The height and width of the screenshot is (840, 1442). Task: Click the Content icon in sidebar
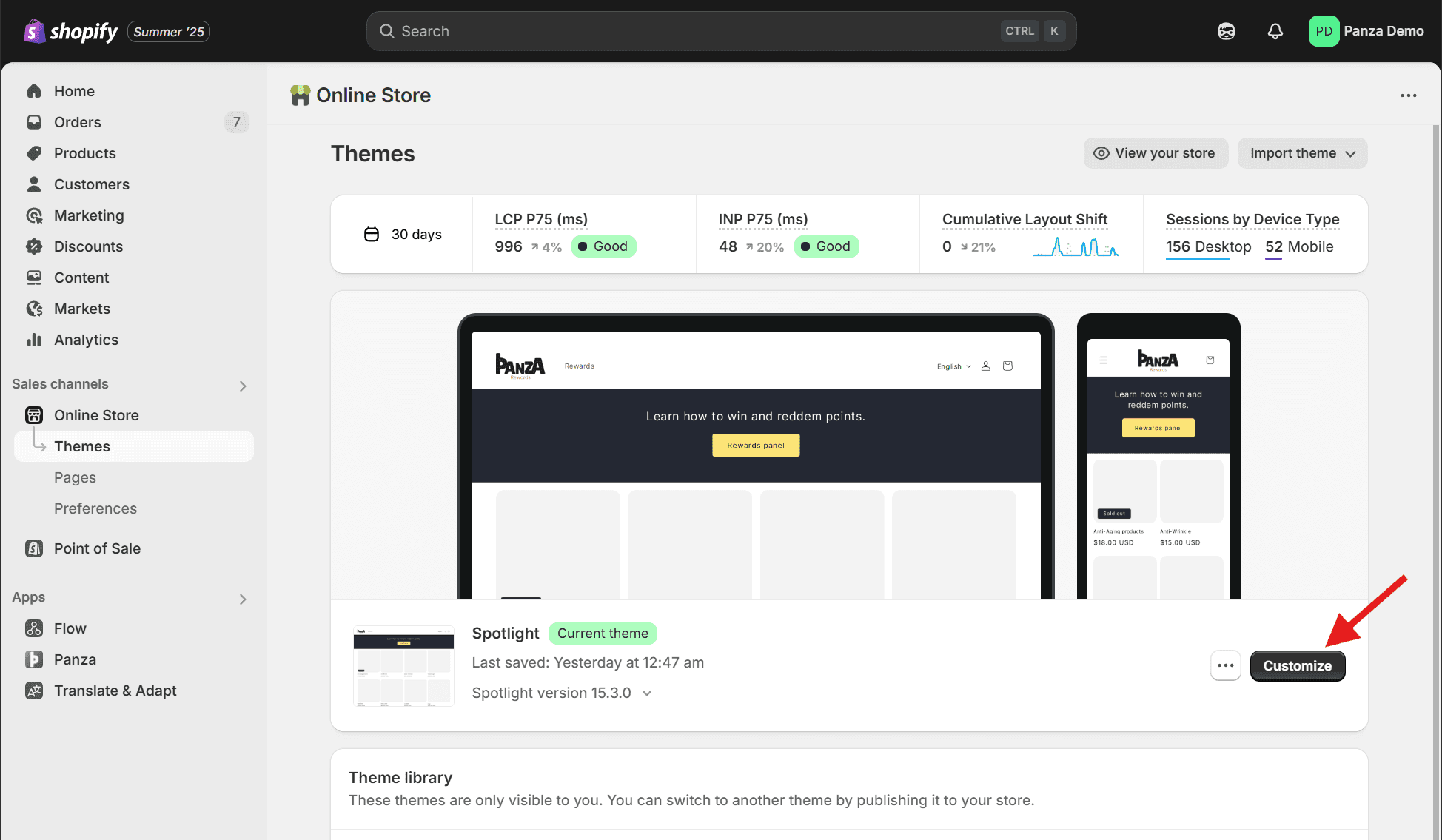tap(34, 278)
